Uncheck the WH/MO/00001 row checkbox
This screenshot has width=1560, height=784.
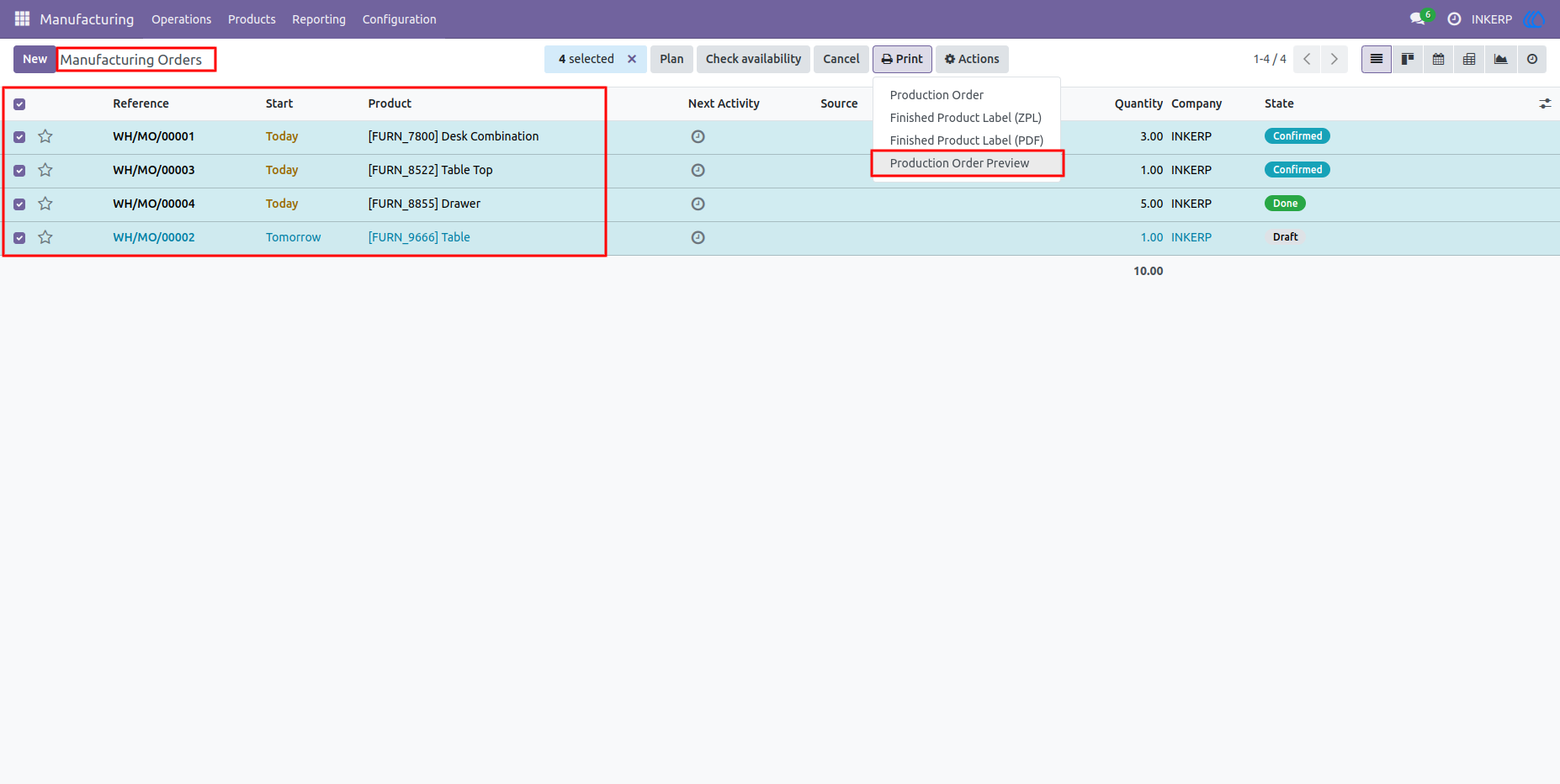click(19, 137)
